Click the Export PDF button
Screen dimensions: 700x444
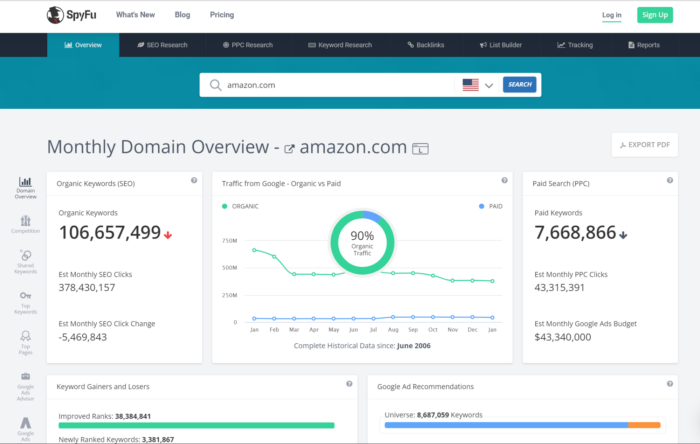tap(644, 145)
